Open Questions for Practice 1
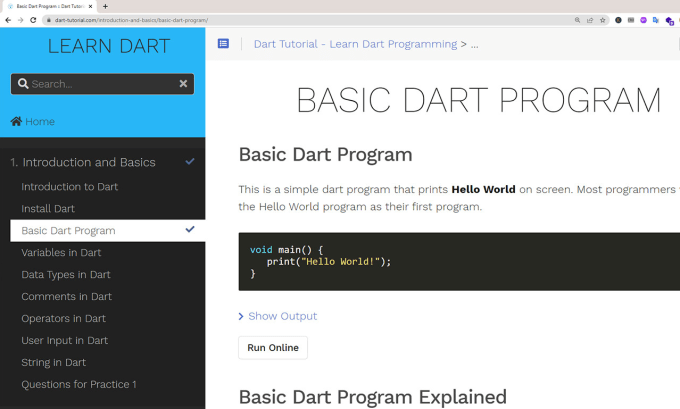The image size is (680, 409). [x=79, y=385]
